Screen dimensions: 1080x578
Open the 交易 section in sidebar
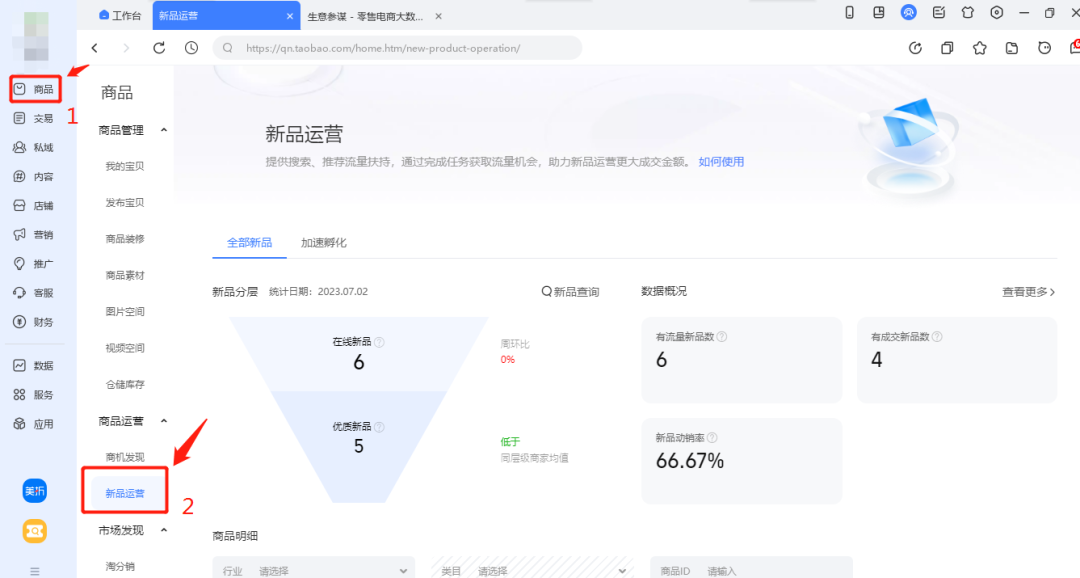(34, 118)
